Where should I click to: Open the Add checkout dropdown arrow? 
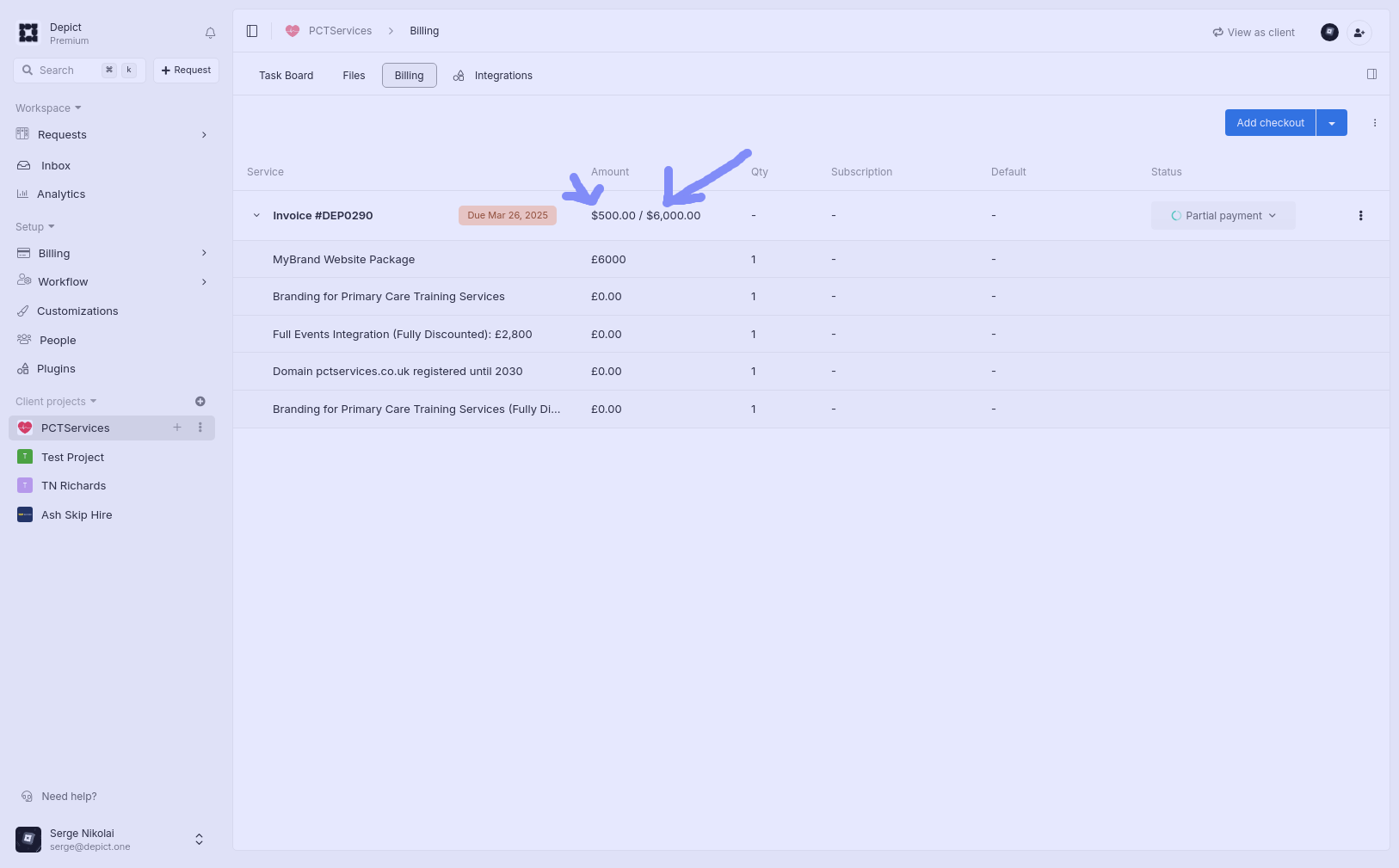point(1331,123)
